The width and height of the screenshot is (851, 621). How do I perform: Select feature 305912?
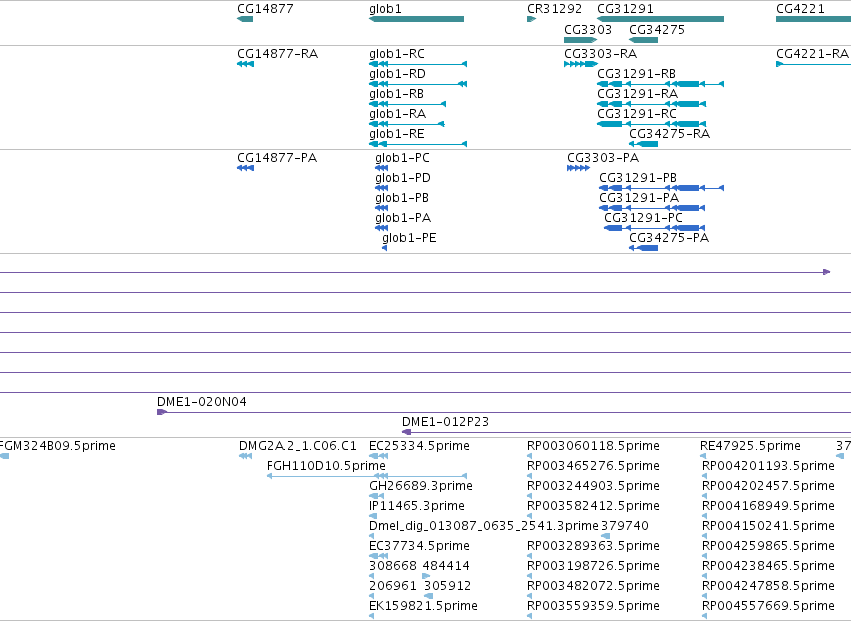[429, 596]
